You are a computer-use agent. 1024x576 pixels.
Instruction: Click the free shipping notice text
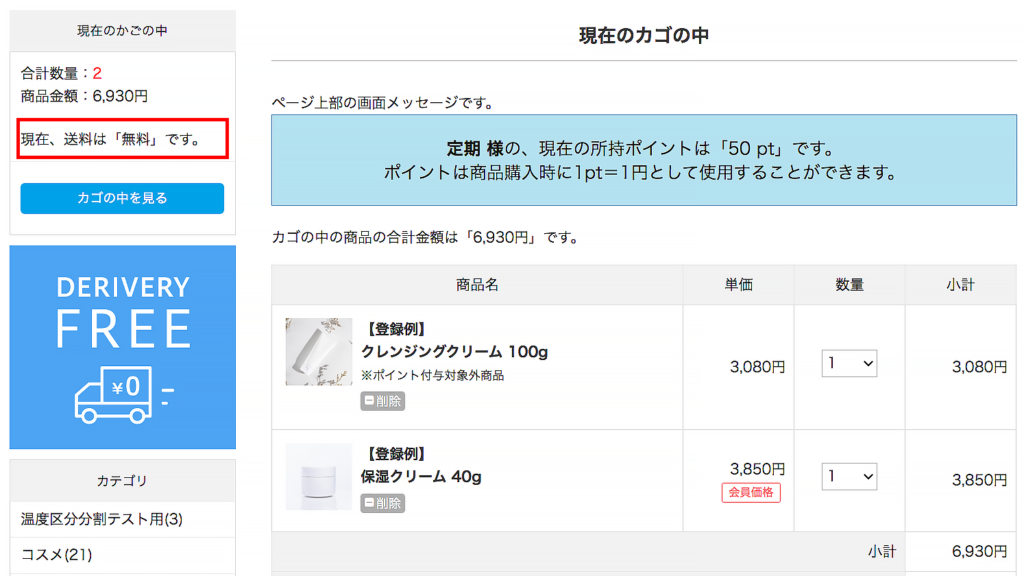click(110, 139)
